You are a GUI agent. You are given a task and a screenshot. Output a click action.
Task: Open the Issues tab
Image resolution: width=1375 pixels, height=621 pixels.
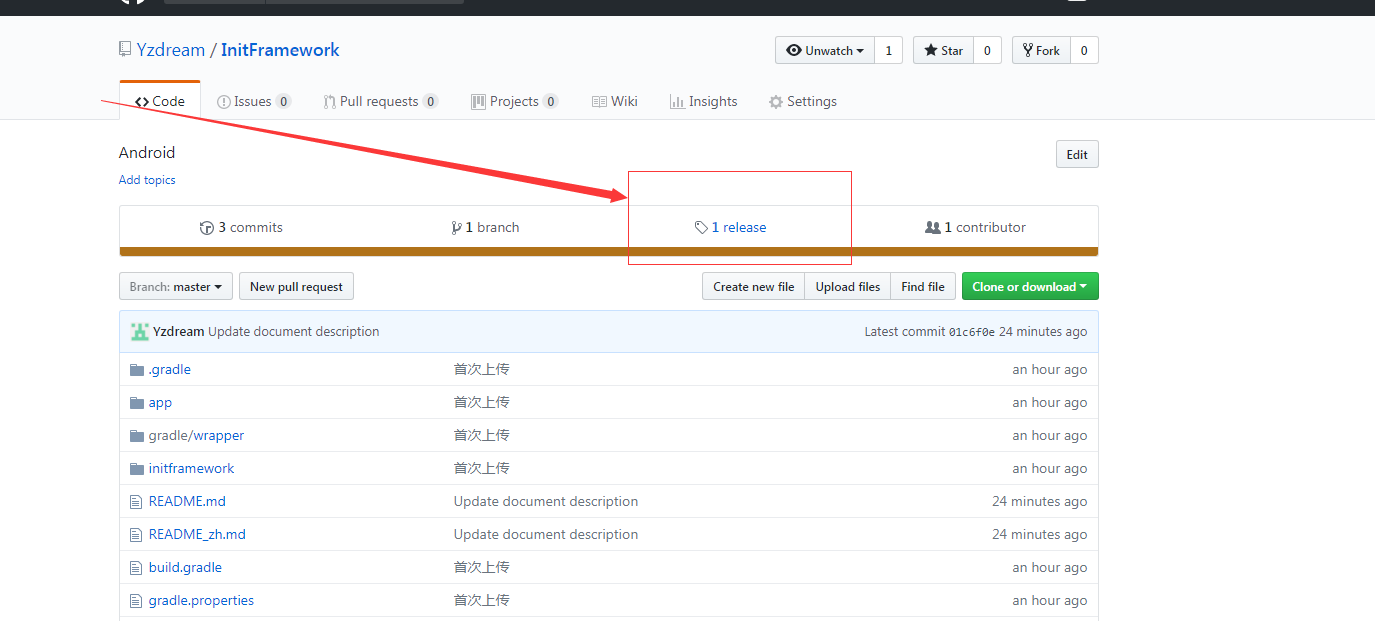tap(254, 101)
